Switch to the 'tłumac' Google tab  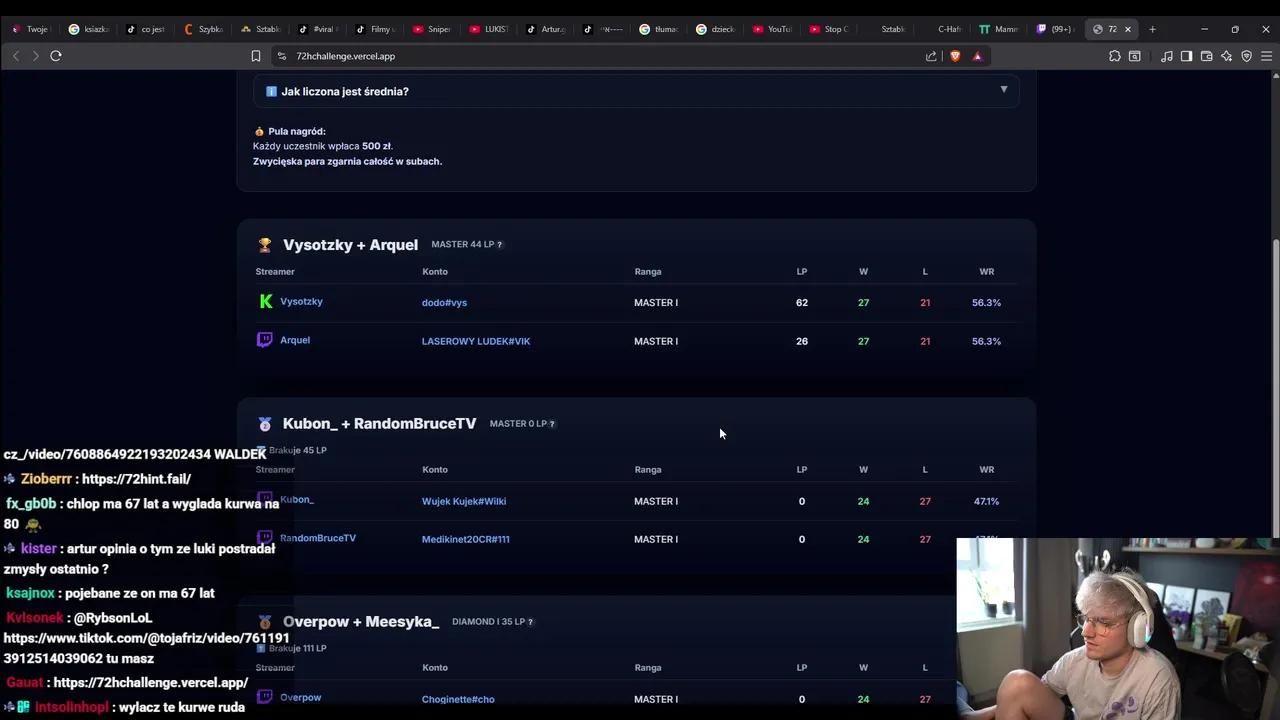tap(659, 29)
